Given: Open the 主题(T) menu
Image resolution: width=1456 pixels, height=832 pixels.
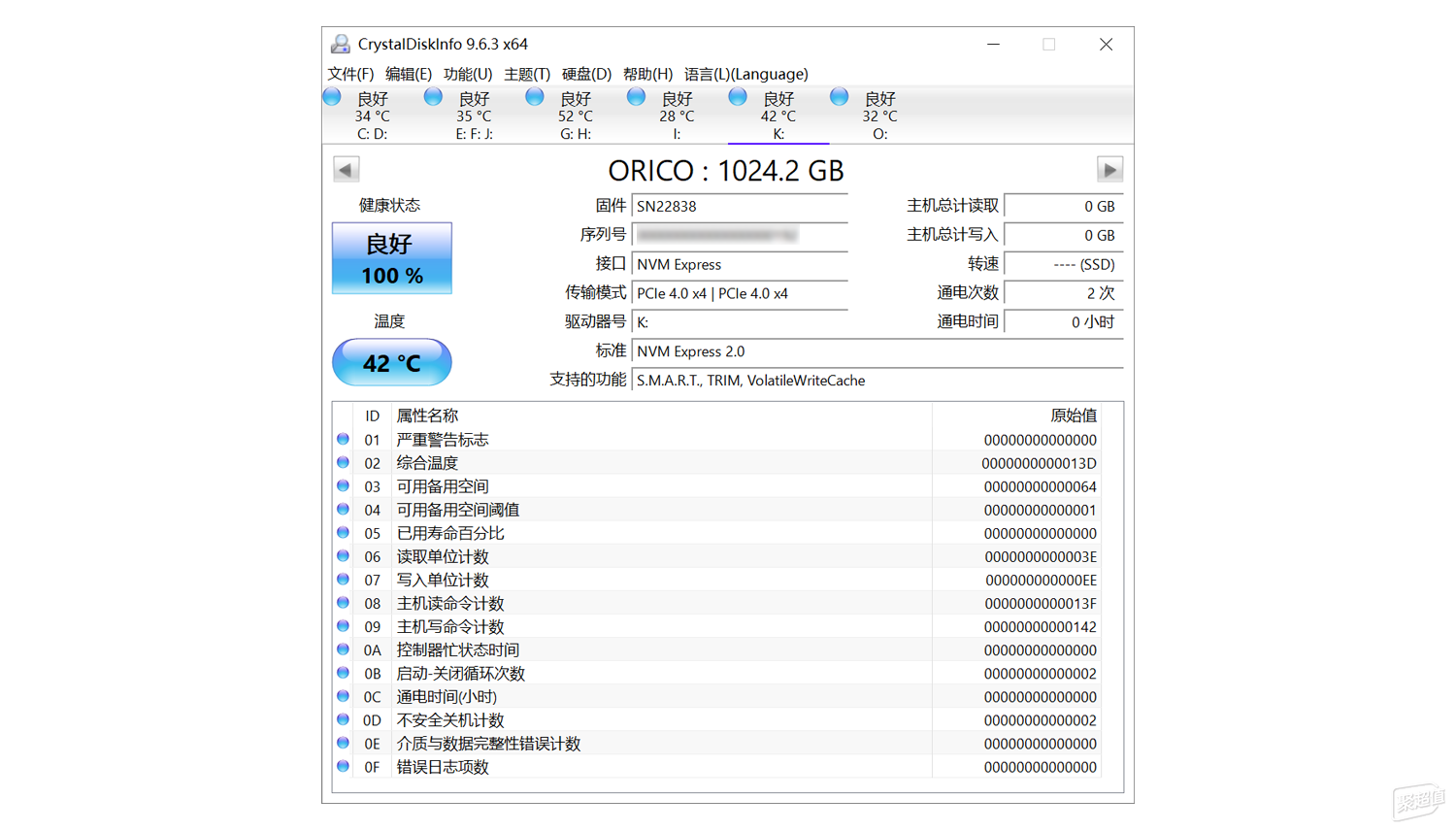Looking at the screenshot, I should pyautogui.click(x=527, y=74).
